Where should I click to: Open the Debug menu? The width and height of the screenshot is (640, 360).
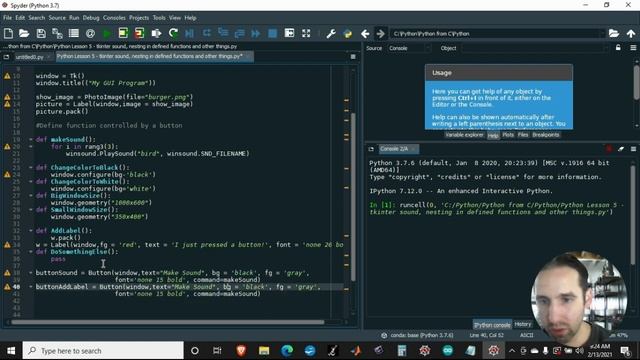[x=91, y=18]
